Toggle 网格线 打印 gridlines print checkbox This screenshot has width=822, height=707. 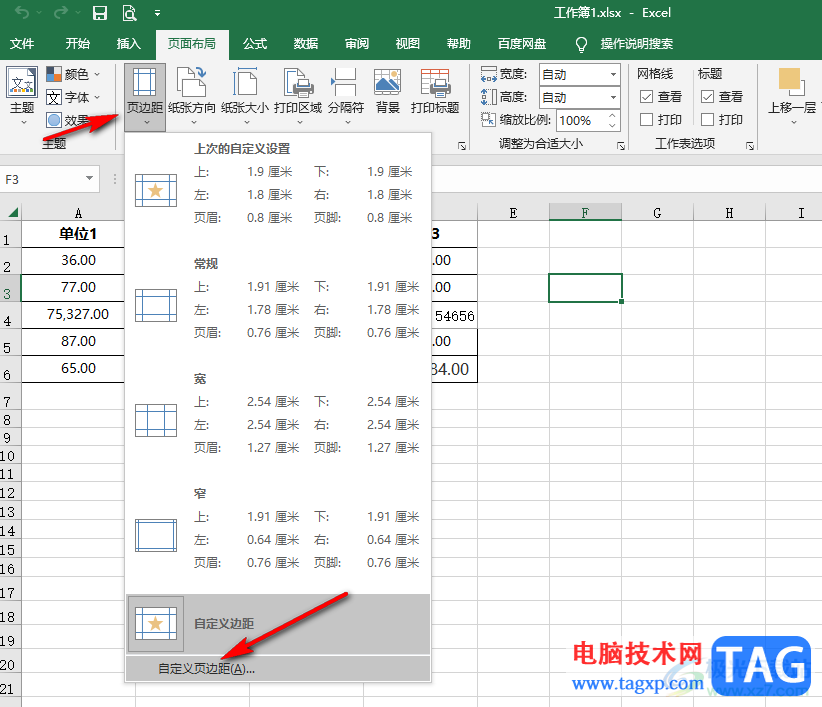click(x=646, y=119)
